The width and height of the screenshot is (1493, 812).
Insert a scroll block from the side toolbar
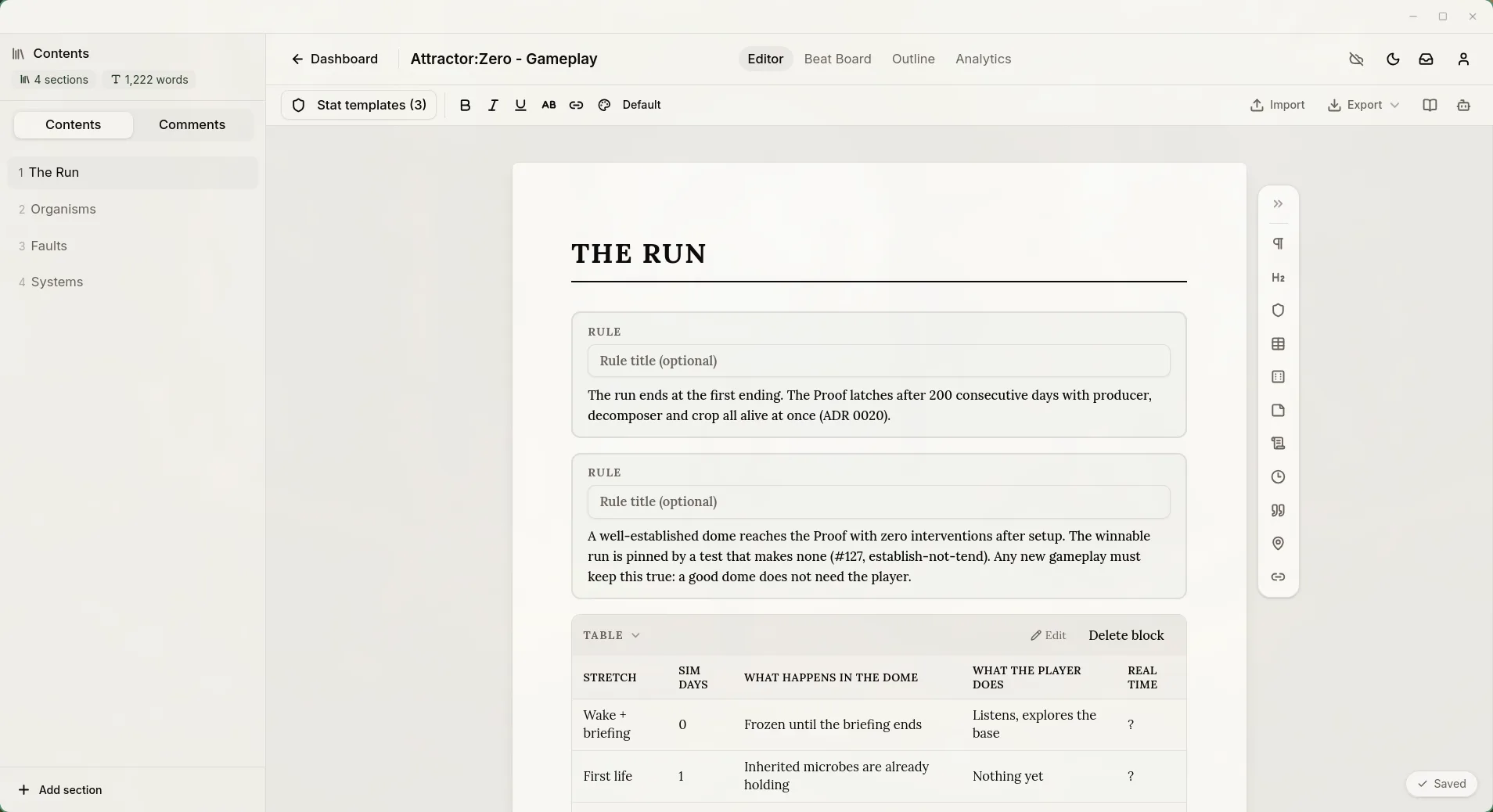(x=1278, y=444)
